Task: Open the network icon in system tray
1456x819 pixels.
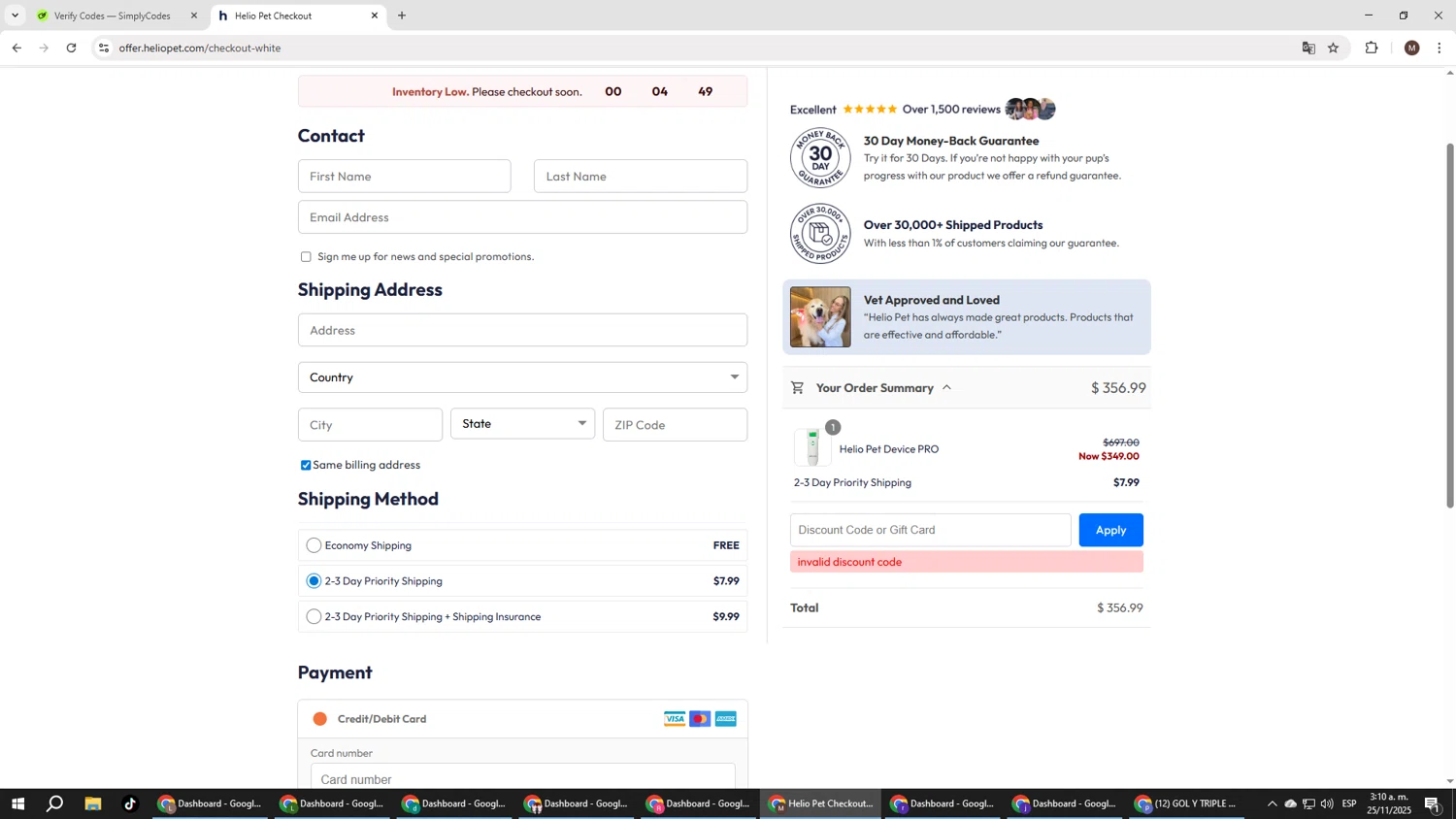Action: coord(1308,804)
